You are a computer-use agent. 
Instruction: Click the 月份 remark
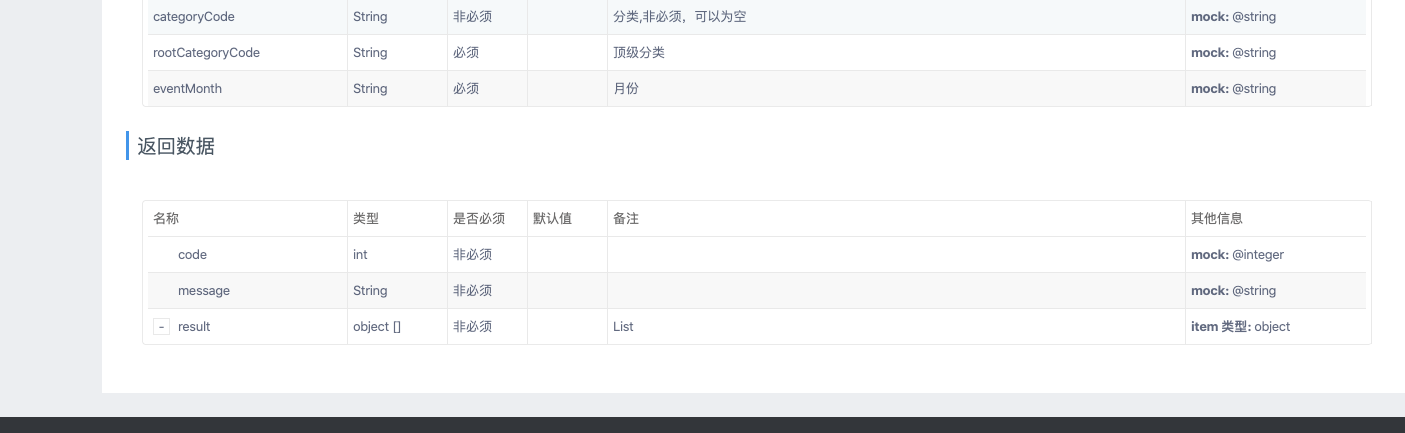(x=626, y=89)
